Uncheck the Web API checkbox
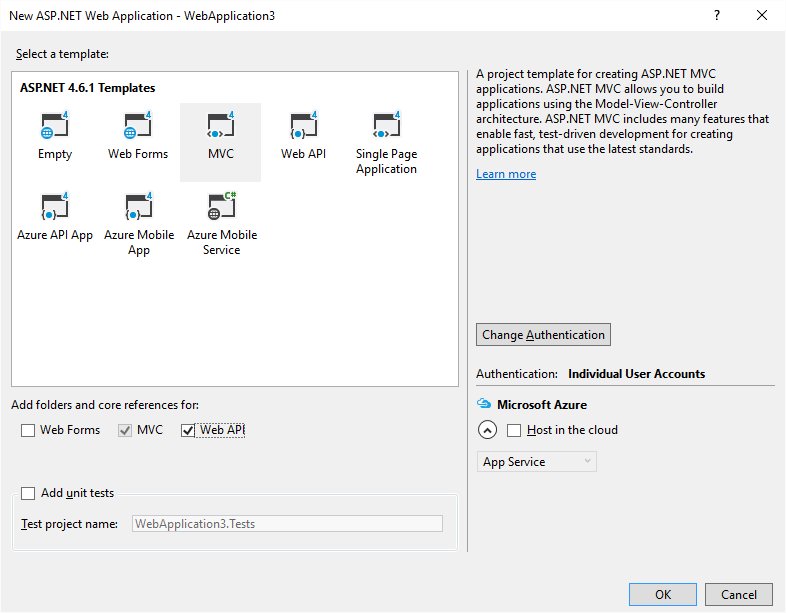This screenshot has width=786, height=613. [188, 431]
